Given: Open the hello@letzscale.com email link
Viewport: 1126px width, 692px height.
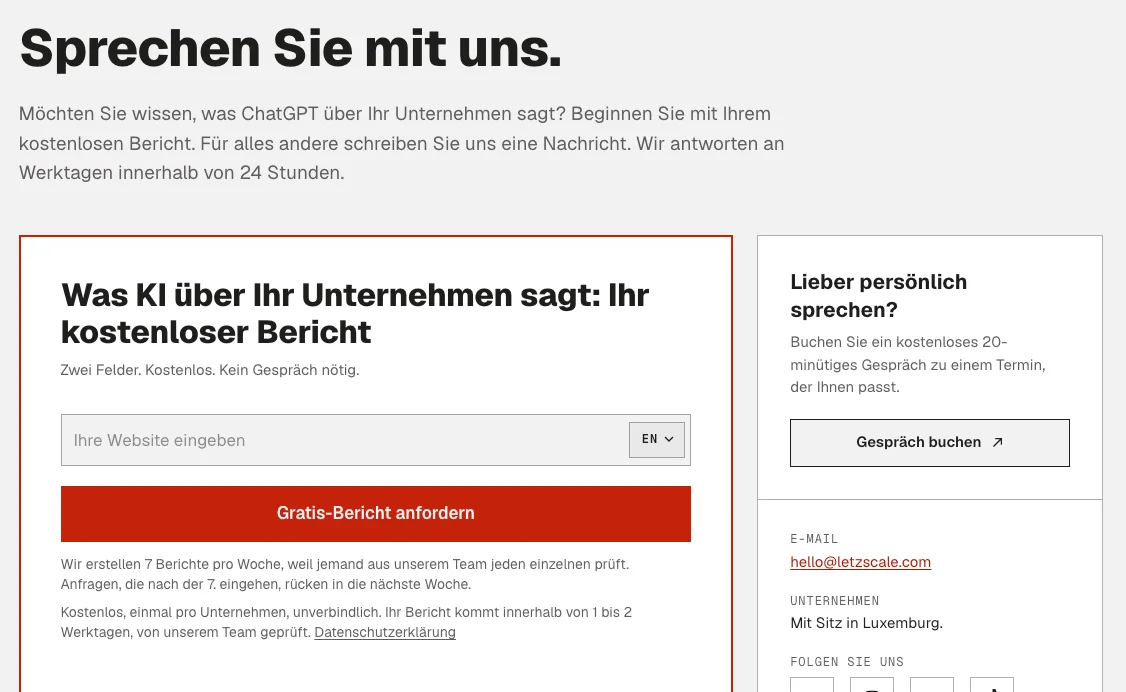Looking at the screenshot, I should click(860, 562).
